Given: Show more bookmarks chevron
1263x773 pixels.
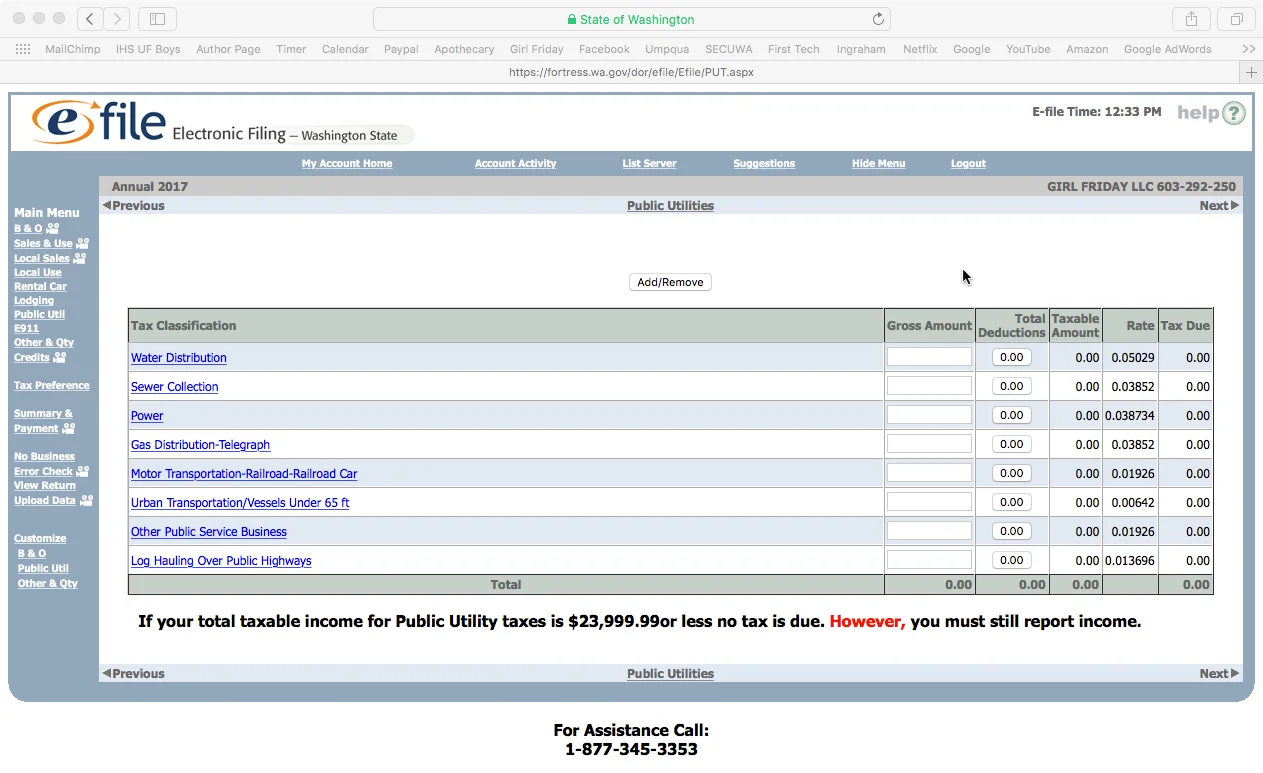Looking at the screenshot, I should point(1248,49).
